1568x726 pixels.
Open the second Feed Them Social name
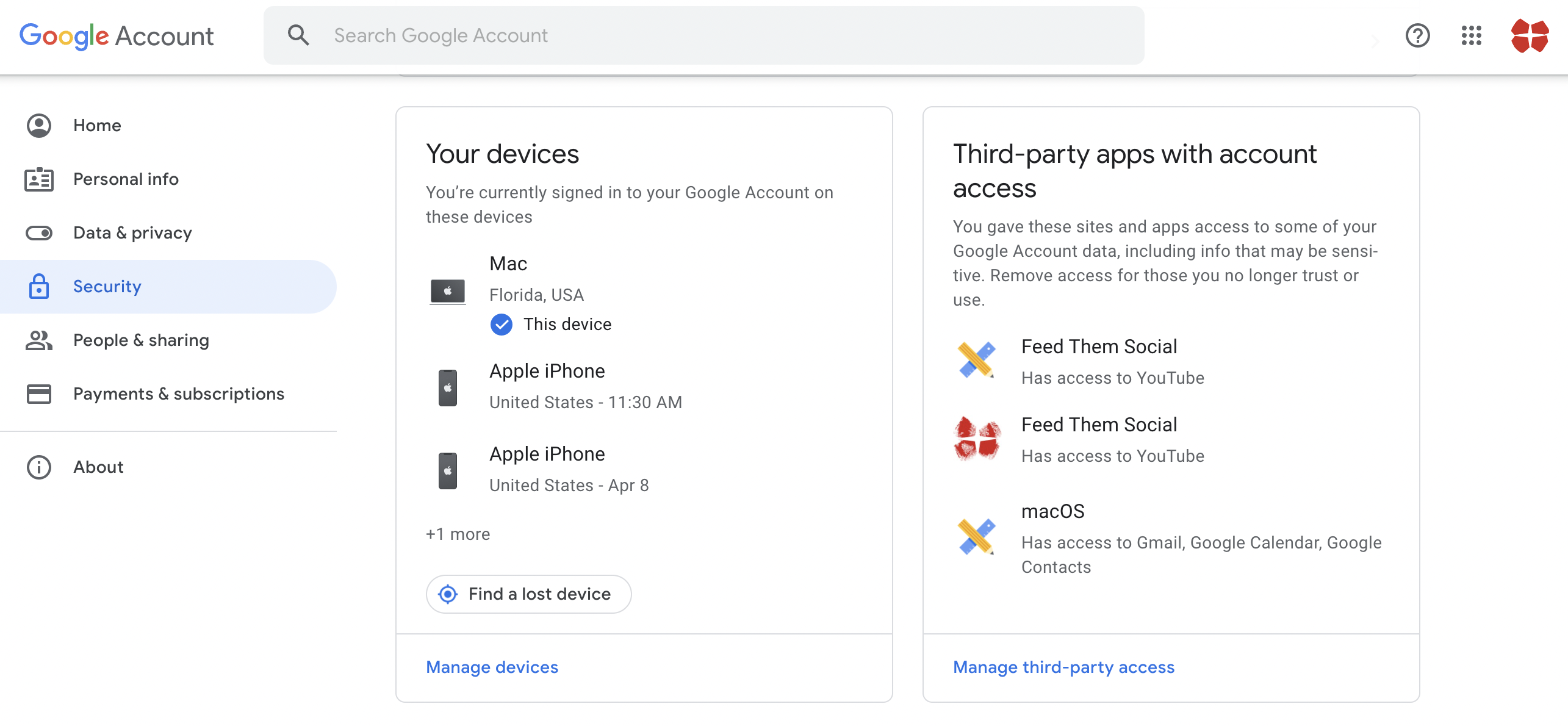1099,425
